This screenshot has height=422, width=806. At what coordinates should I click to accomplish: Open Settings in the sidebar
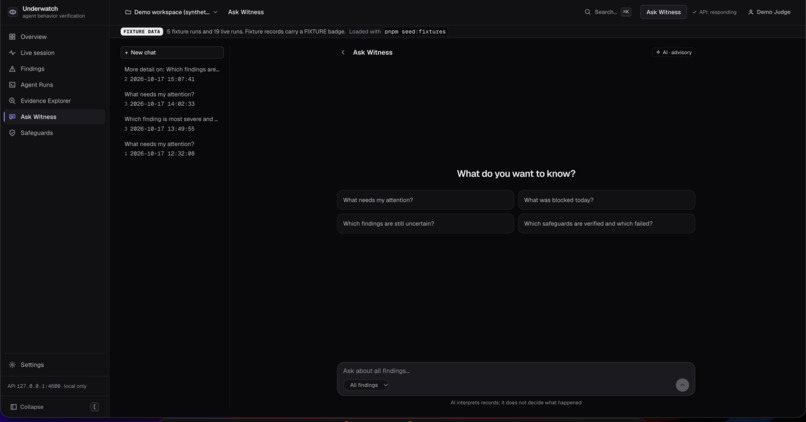[x=55, y=364]
